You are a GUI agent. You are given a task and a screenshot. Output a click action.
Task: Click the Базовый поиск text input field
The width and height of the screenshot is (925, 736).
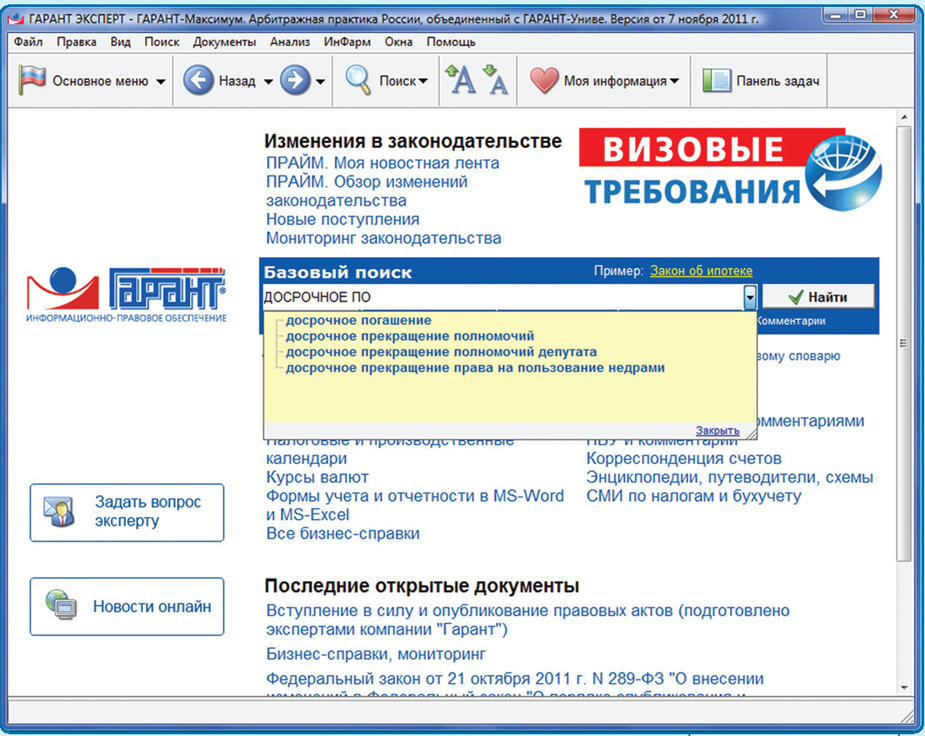tap(500, 297)
